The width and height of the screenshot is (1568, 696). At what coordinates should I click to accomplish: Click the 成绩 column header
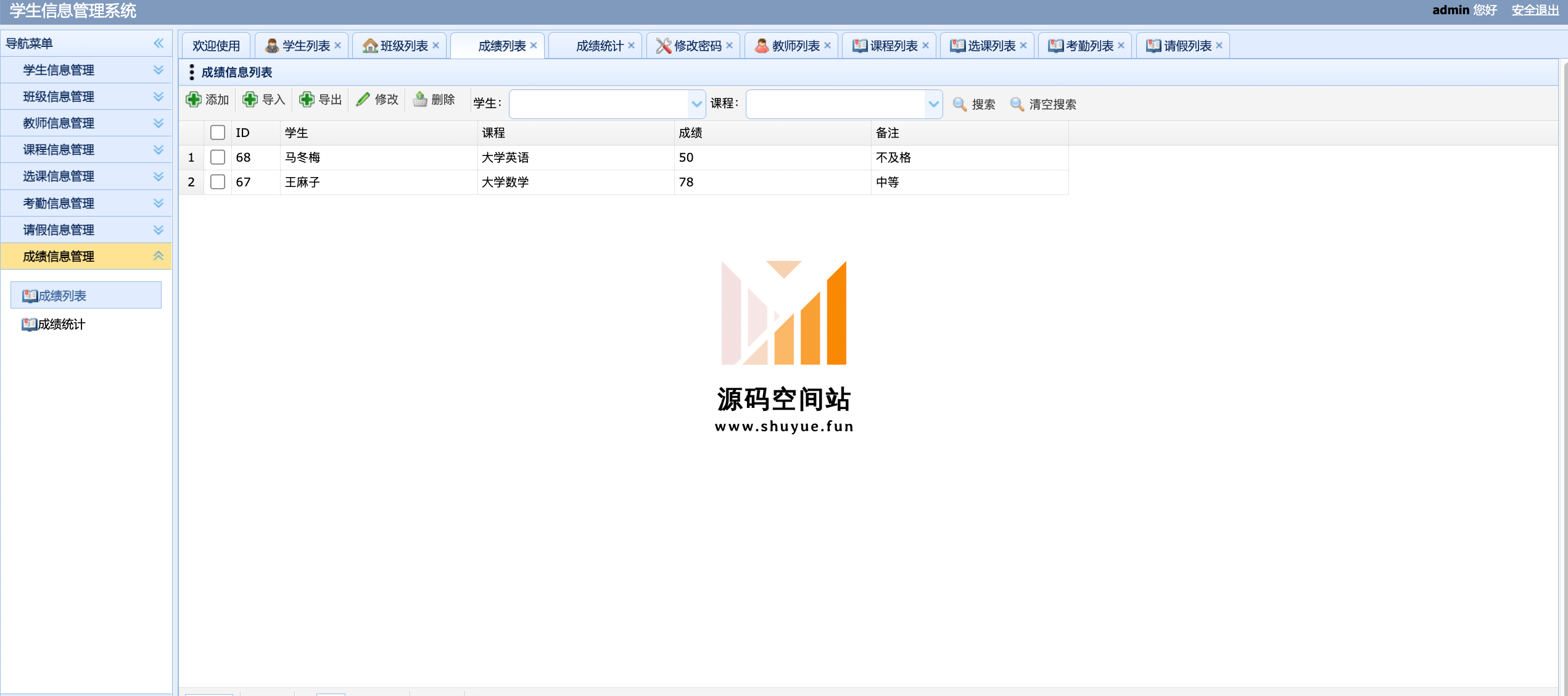(x=690, y=133)
